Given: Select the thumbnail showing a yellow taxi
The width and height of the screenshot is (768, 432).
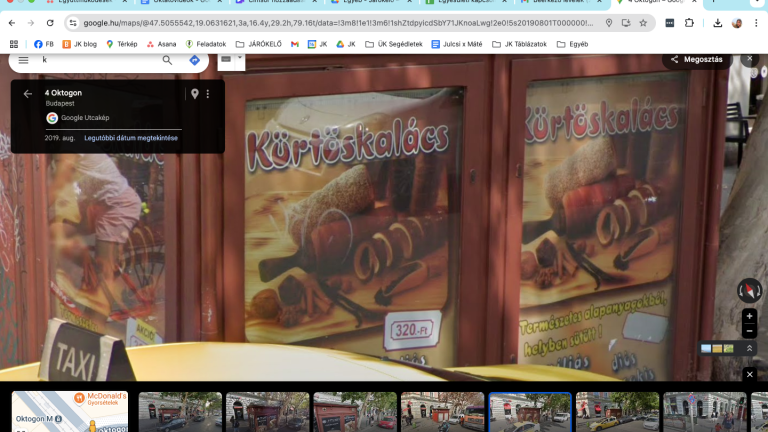Looking at the screenshot, I should coord(617,412).
